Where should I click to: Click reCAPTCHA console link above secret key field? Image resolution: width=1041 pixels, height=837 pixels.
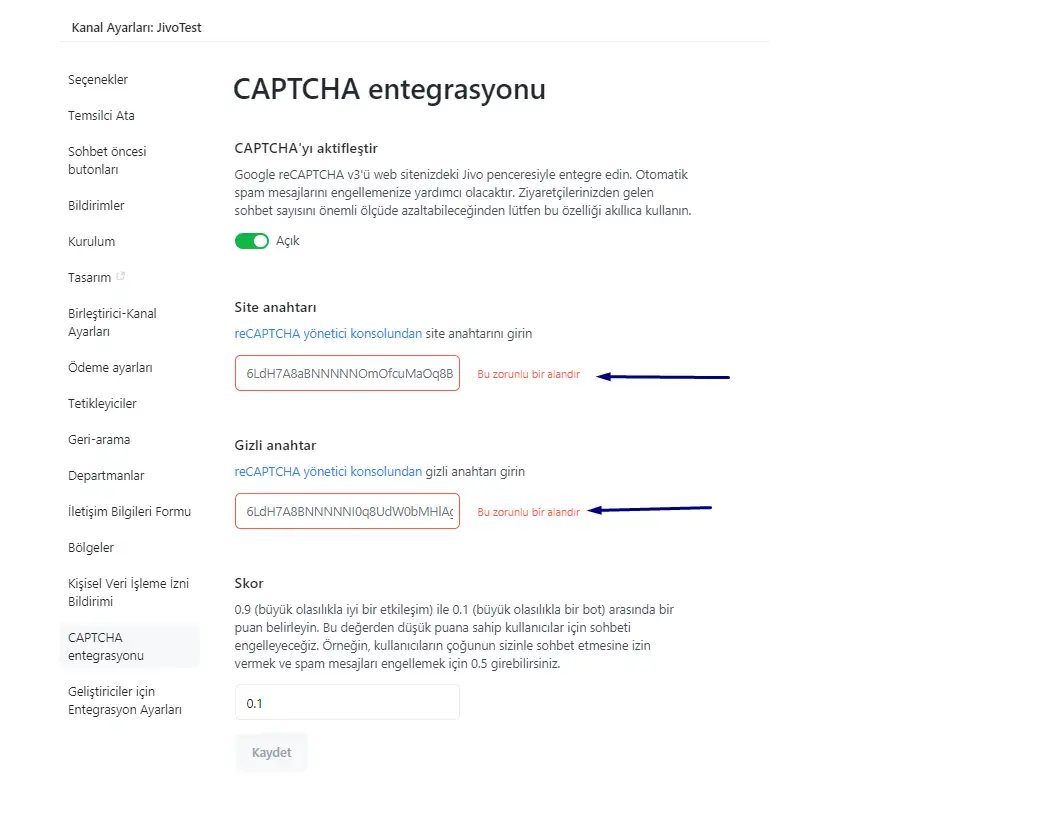(328, 472)
